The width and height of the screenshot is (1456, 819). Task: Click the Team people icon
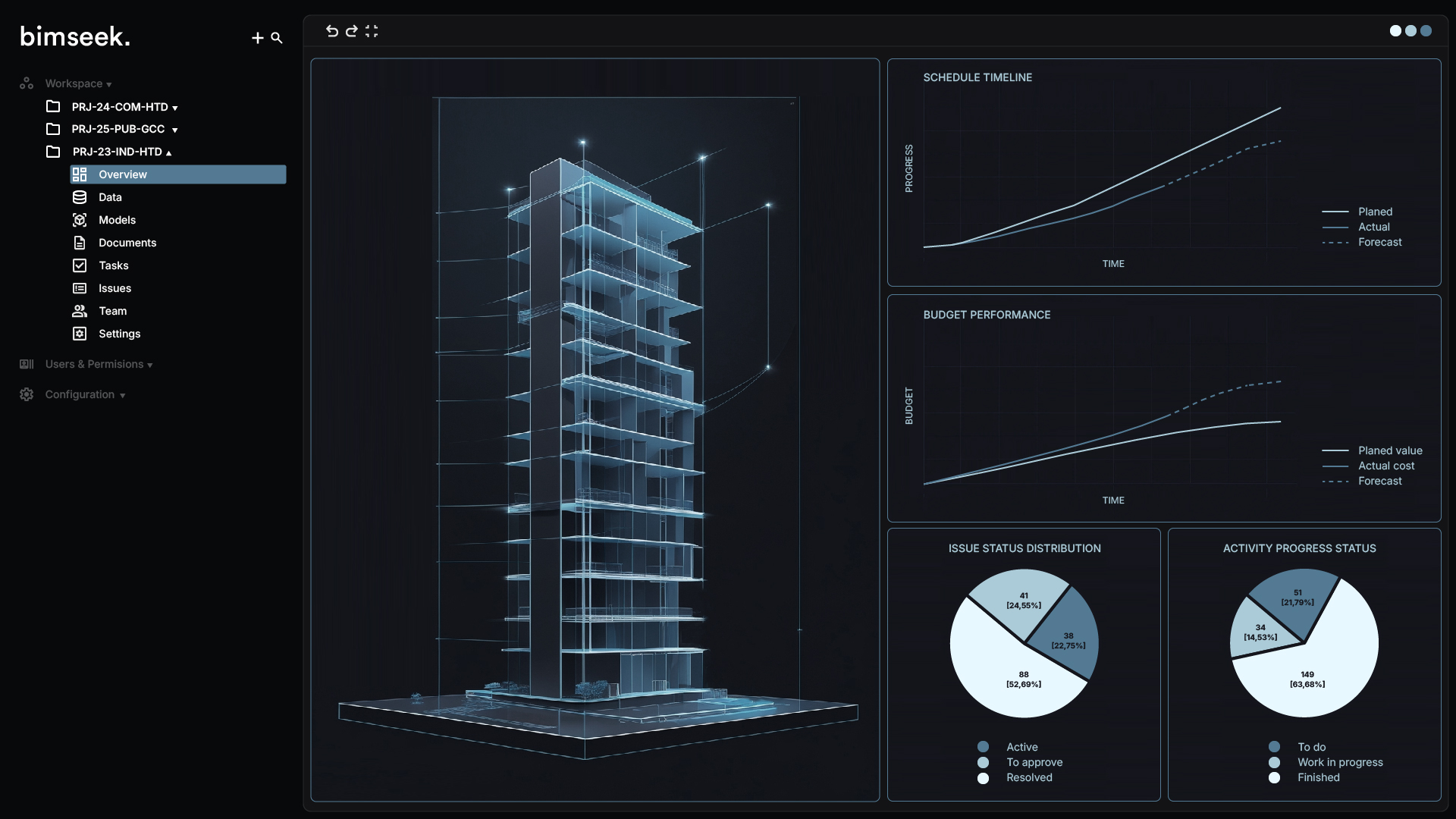point(80,311)
